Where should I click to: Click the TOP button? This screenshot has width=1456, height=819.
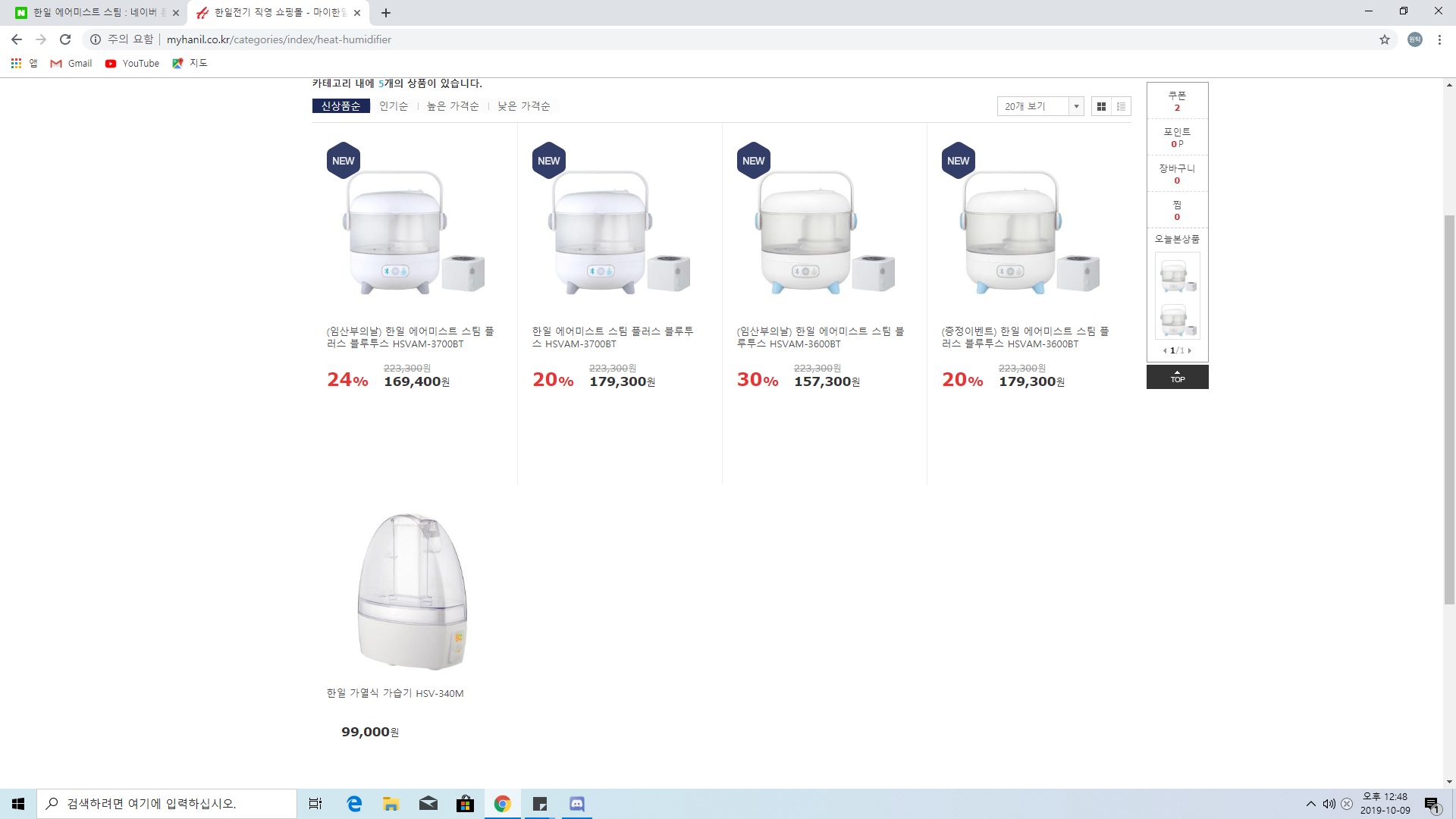(x=1177, y=377)
